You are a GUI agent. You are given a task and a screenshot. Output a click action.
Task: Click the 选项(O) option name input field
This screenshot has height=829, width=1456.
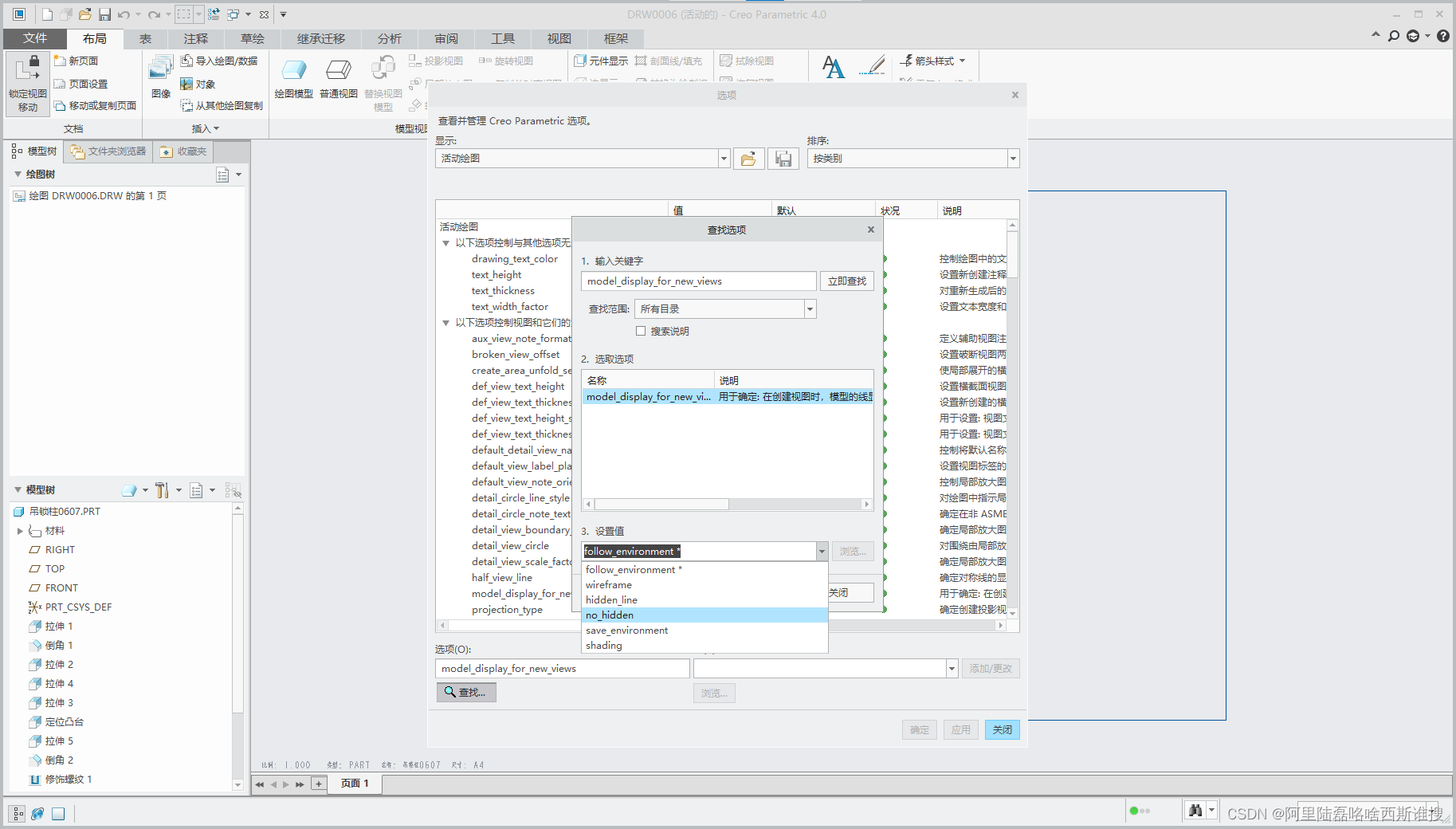pyautogui.click(x=562, y=669)
